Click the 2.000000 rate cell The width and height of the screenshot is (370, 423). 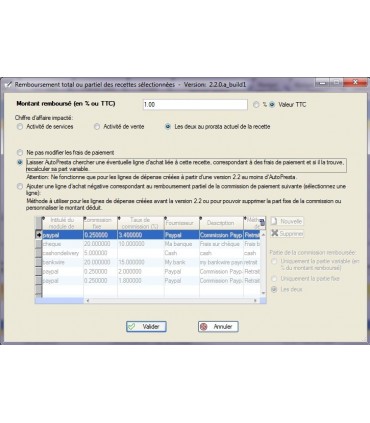pyautogui.click(x=141, y=272)
